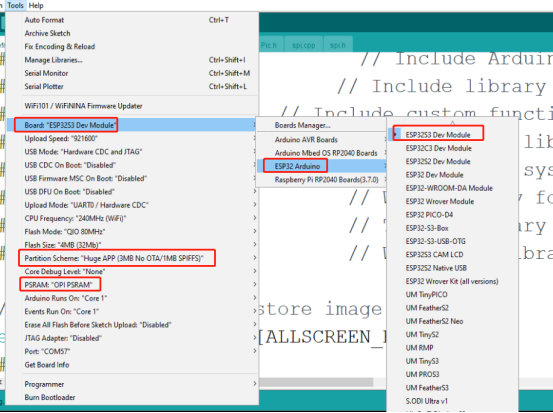The image size is (553, 413).
Task: Select UM FeatherS2 Neo board
Action: click(x=453, y=321)
